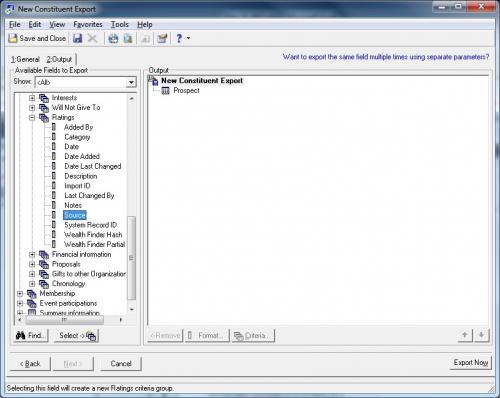Screen dimensions: 500x398
Task: Click the Ratings group icon
Action: 44,118
